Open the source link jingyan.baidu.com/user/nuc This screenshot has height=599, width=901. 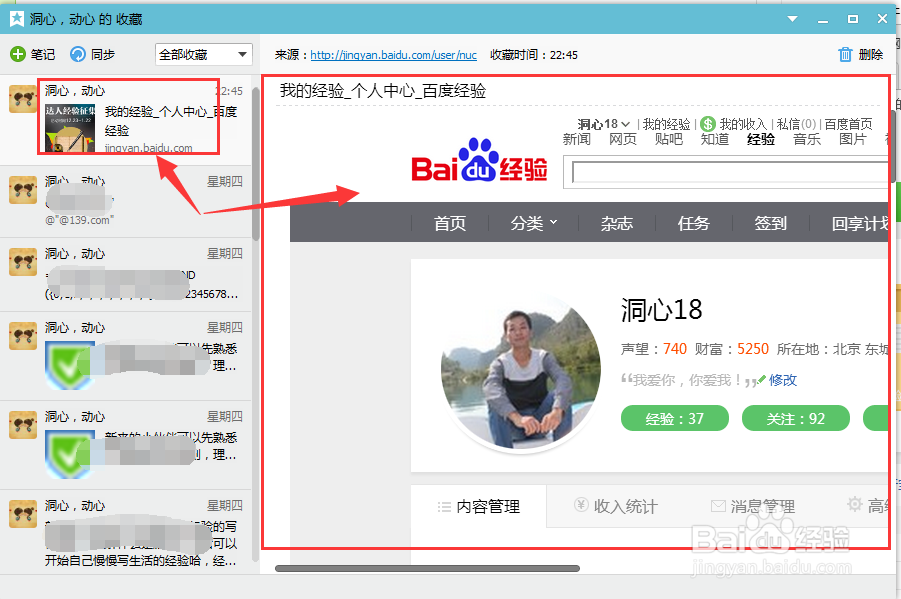tap(395, 52)
